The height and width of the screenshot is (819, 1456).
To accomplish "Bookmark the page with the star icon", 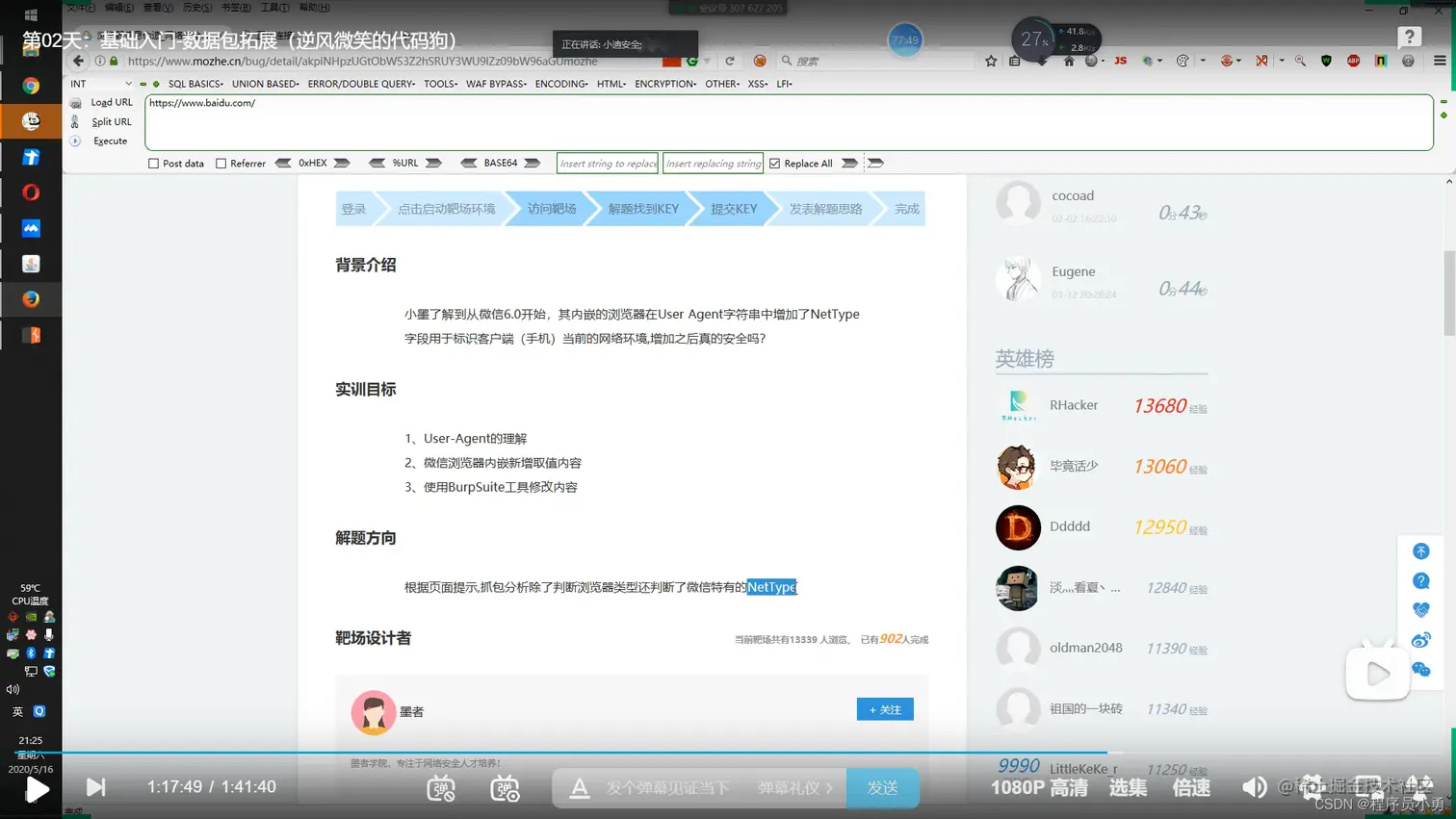I will (x=991, y=61).
